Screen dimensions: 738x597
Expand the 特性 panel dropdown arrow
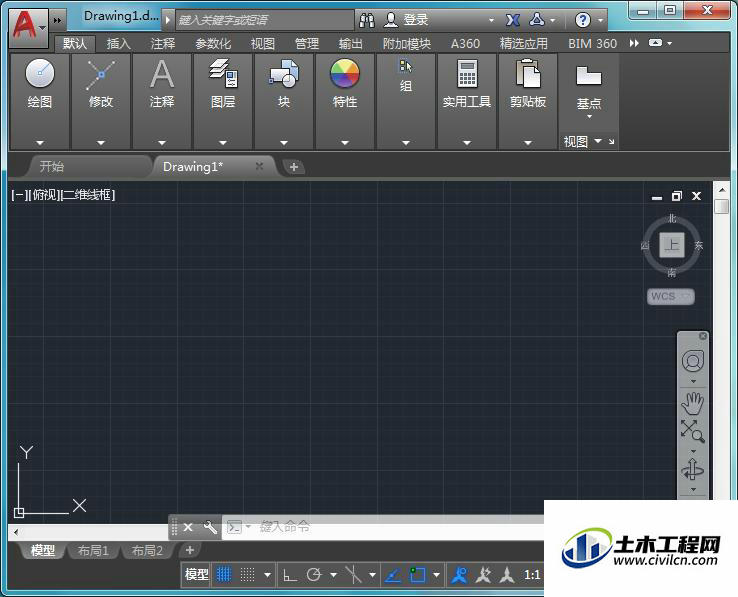click(x=345, y=143)
